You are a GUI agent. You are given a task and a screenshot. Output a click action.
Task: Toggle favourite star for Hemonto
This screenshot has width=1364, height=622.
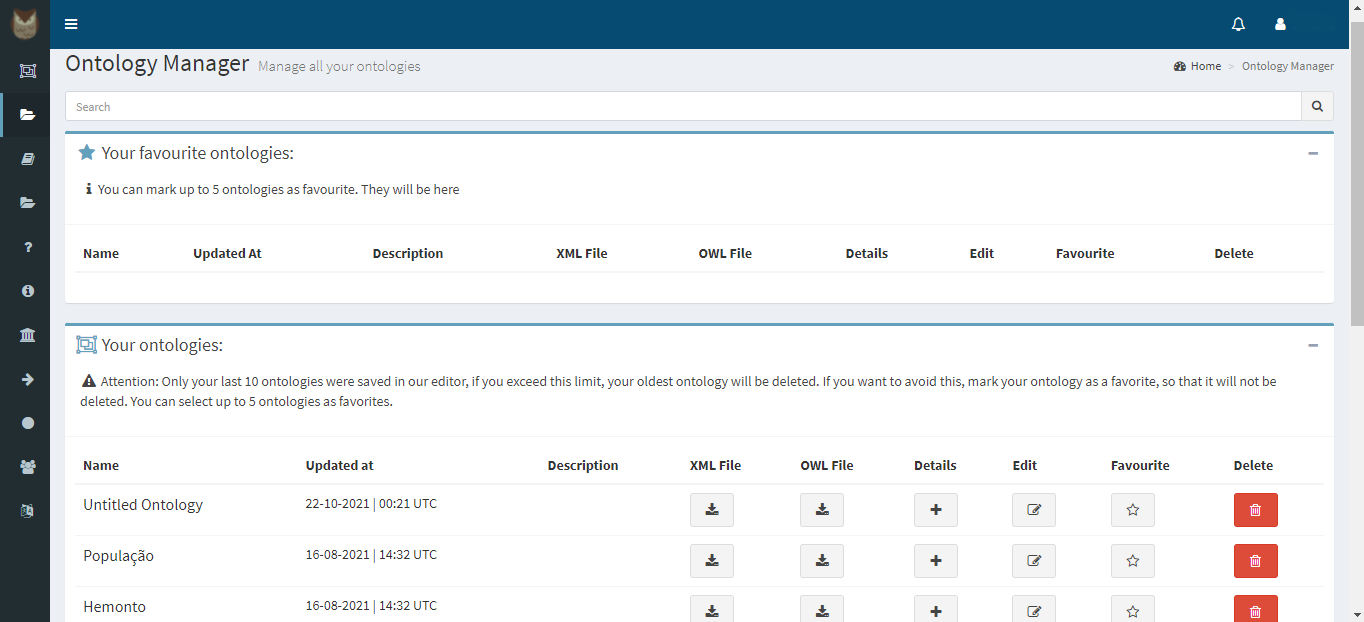1132,610
